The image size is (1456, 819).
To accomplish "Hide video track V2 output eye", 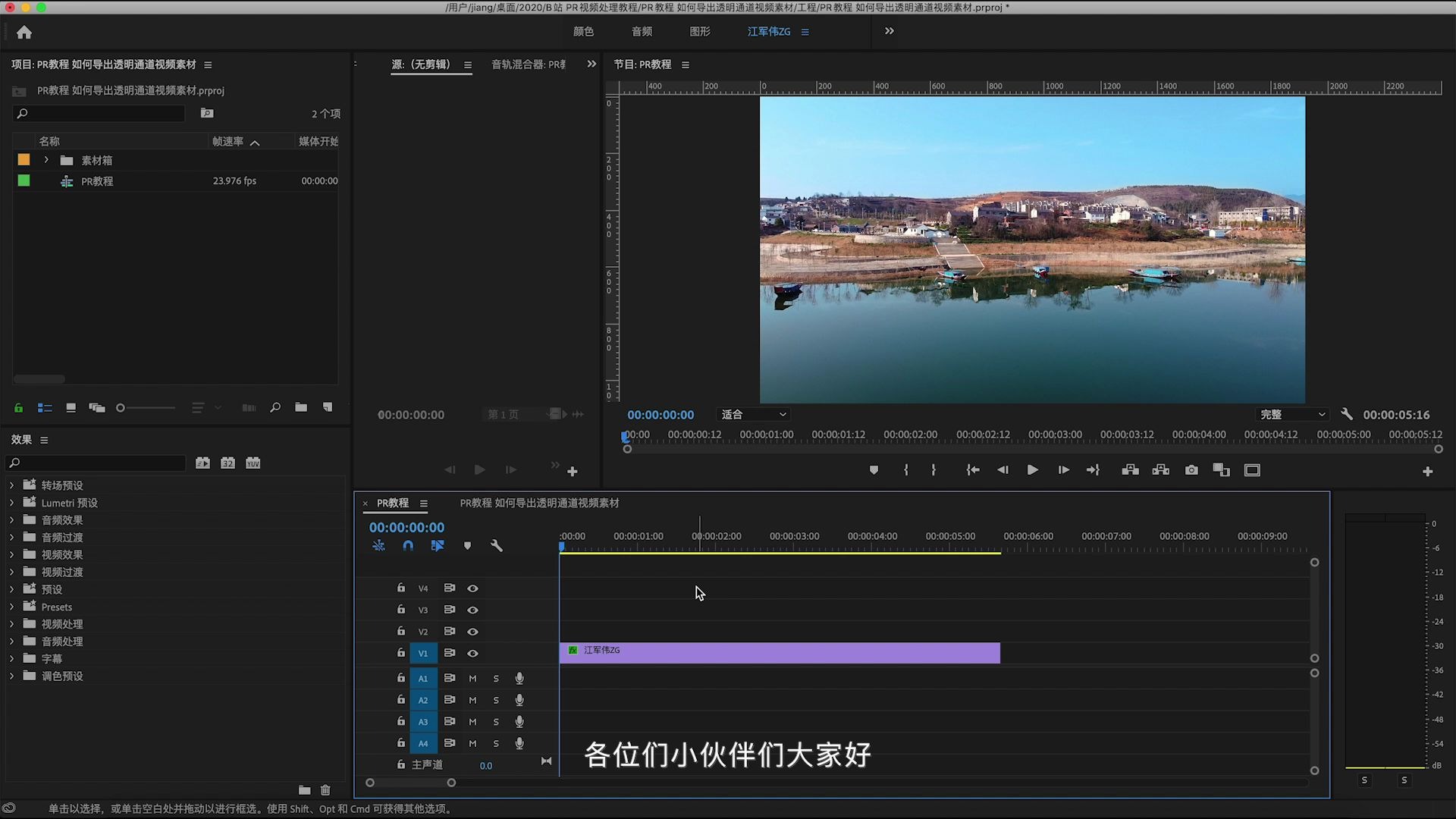I will point(472,631).
